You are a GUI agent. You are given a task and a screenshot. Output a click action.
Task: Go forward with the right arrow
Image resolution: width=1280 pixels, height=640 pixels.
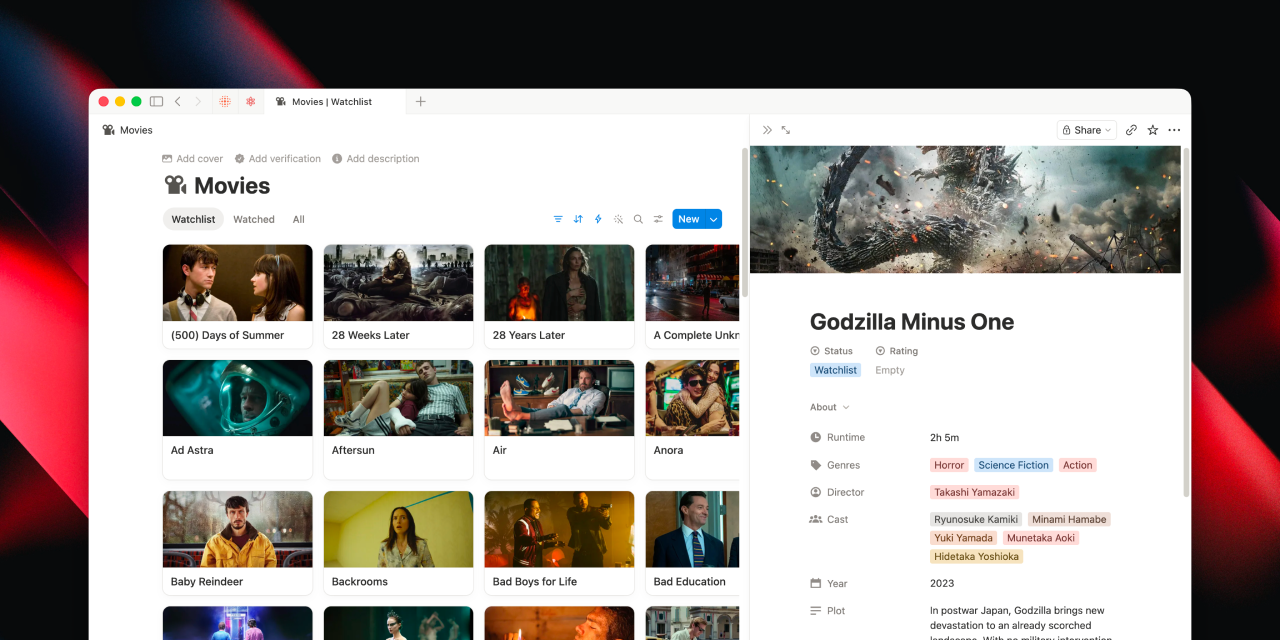198,101
